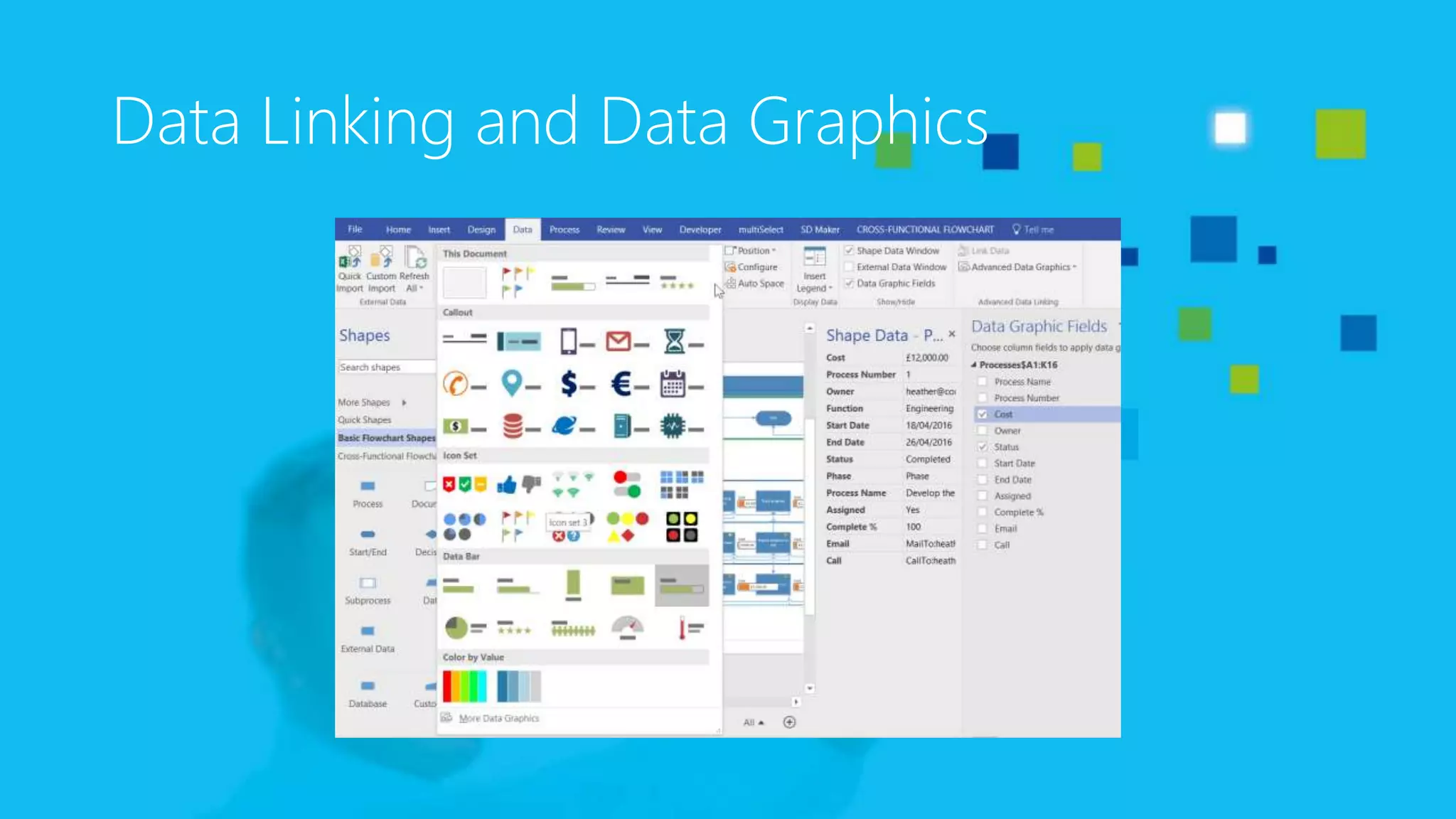Click the Configure data graphic icon
The image size is (1456, 819).
(751, 267)
